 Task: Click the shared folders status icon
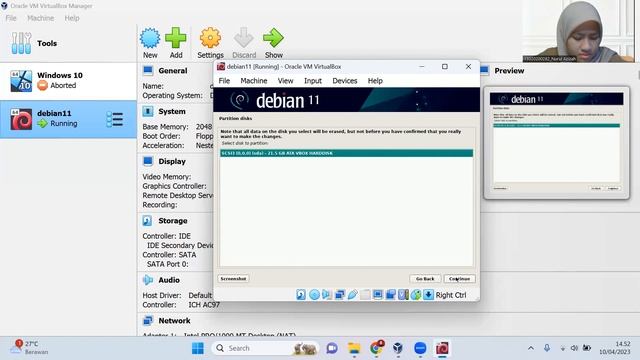tap(365, 295)
